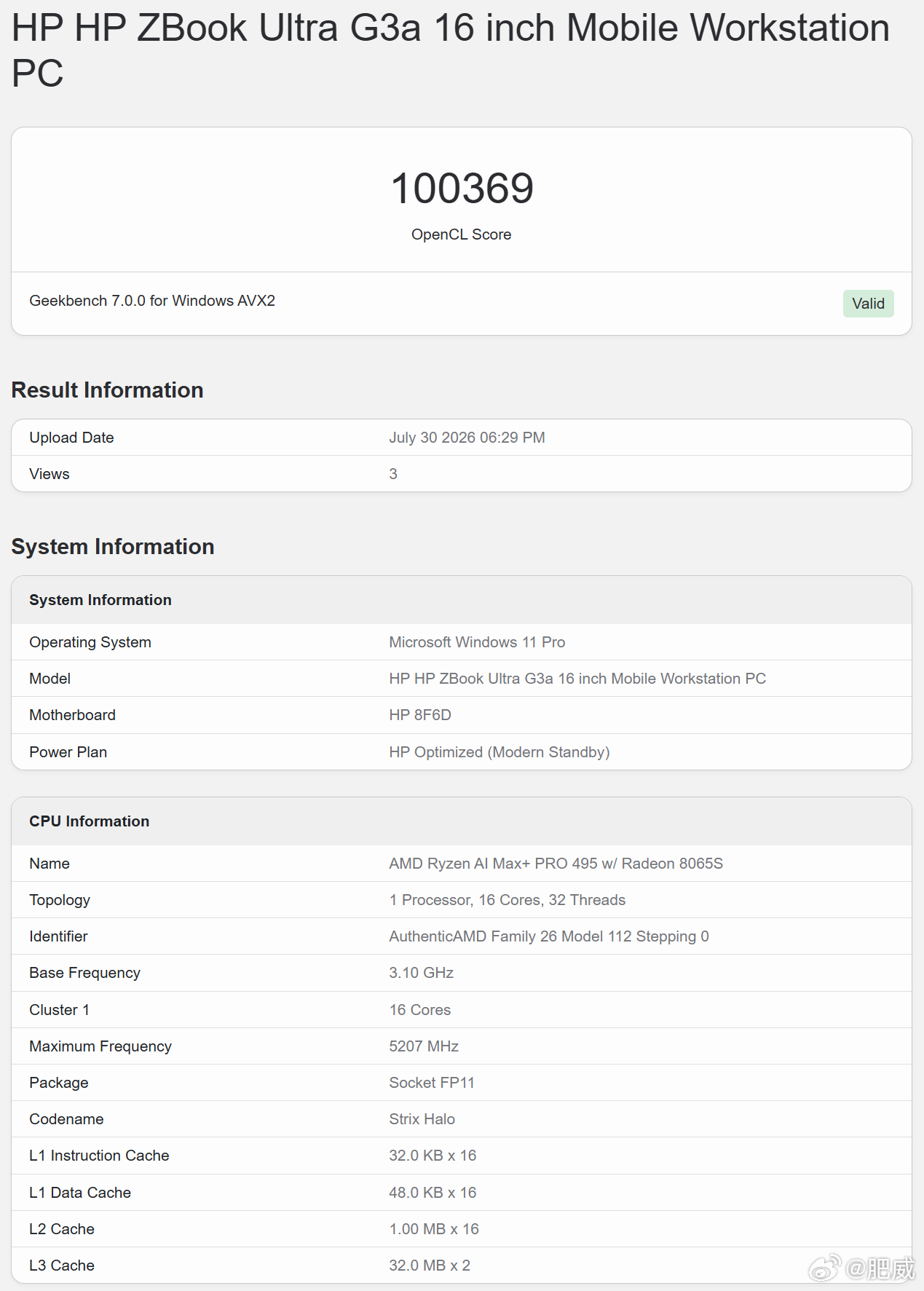Select the 48.0 KB x 16 cache value

click(433, 1193)
